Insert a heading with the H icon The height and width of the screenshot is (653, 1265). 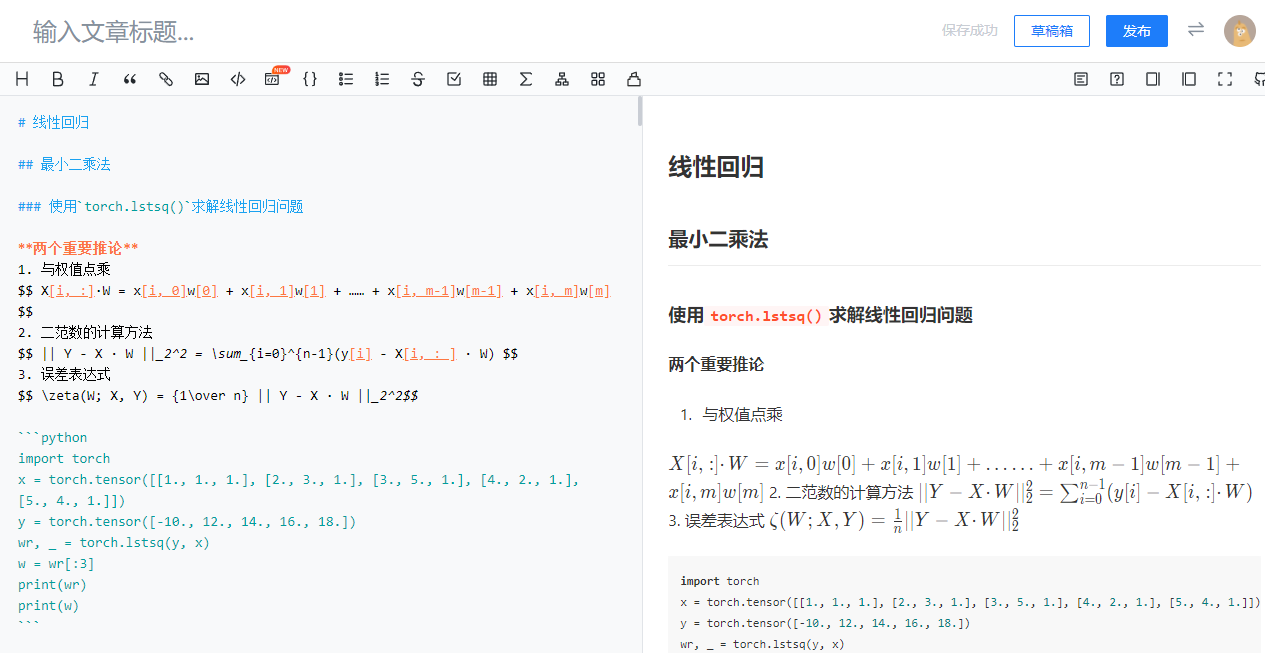(22, 79)
